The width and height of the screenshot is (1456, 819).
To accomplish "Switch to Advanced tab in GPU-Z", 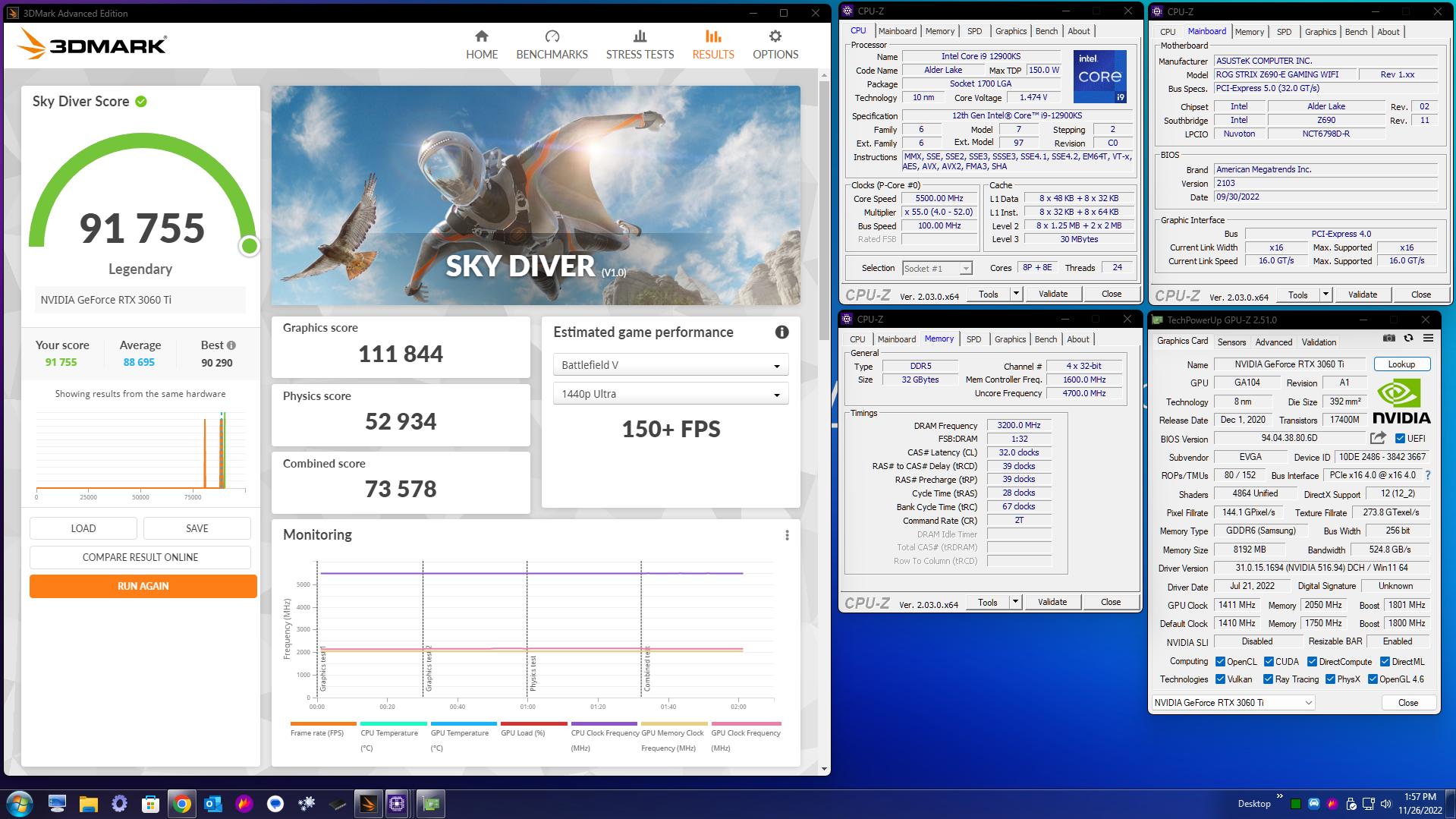I will pyautogui.click(x=1274, y=342).
